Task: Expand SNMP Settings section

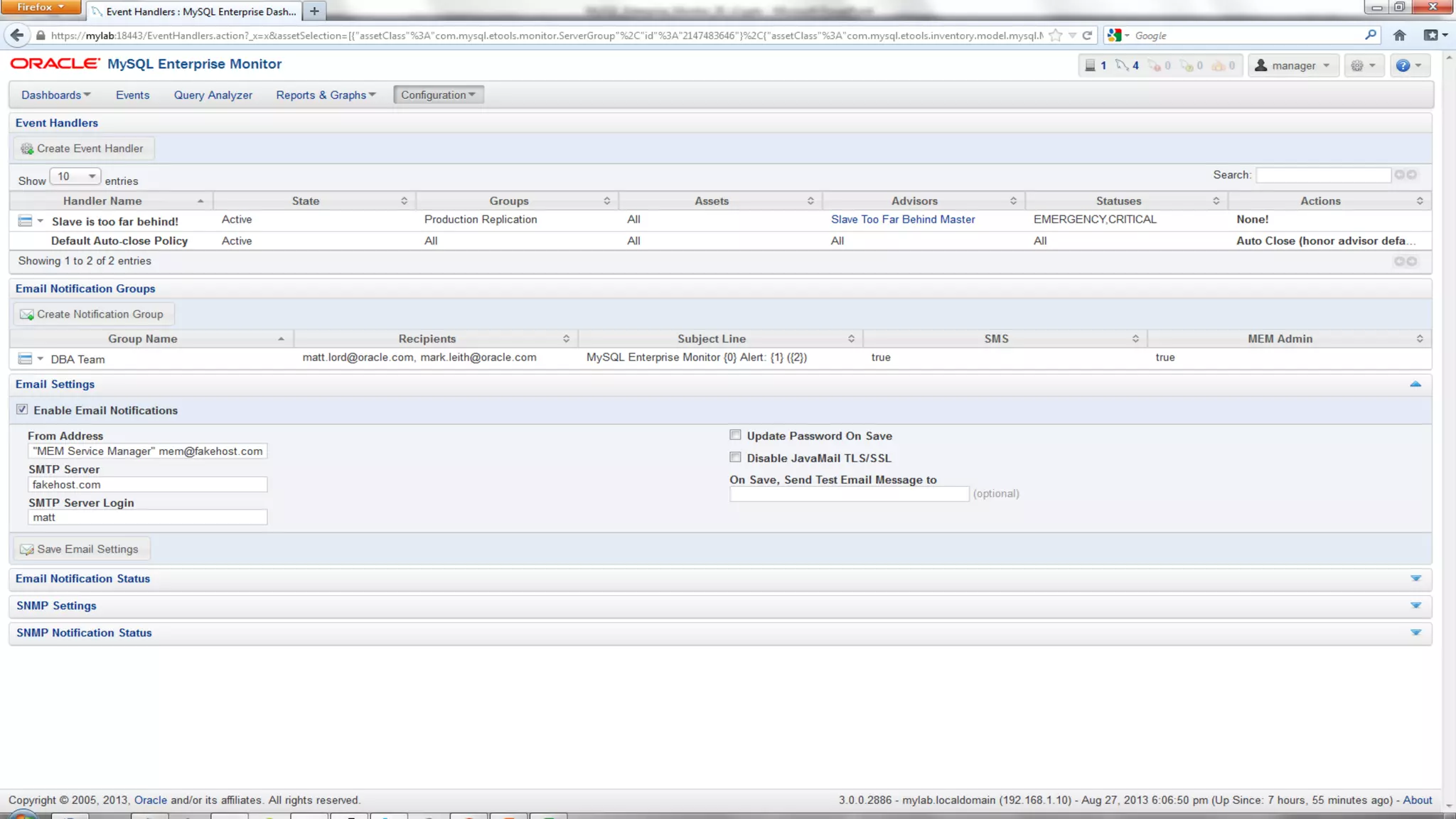Action: coord(1415,606)
